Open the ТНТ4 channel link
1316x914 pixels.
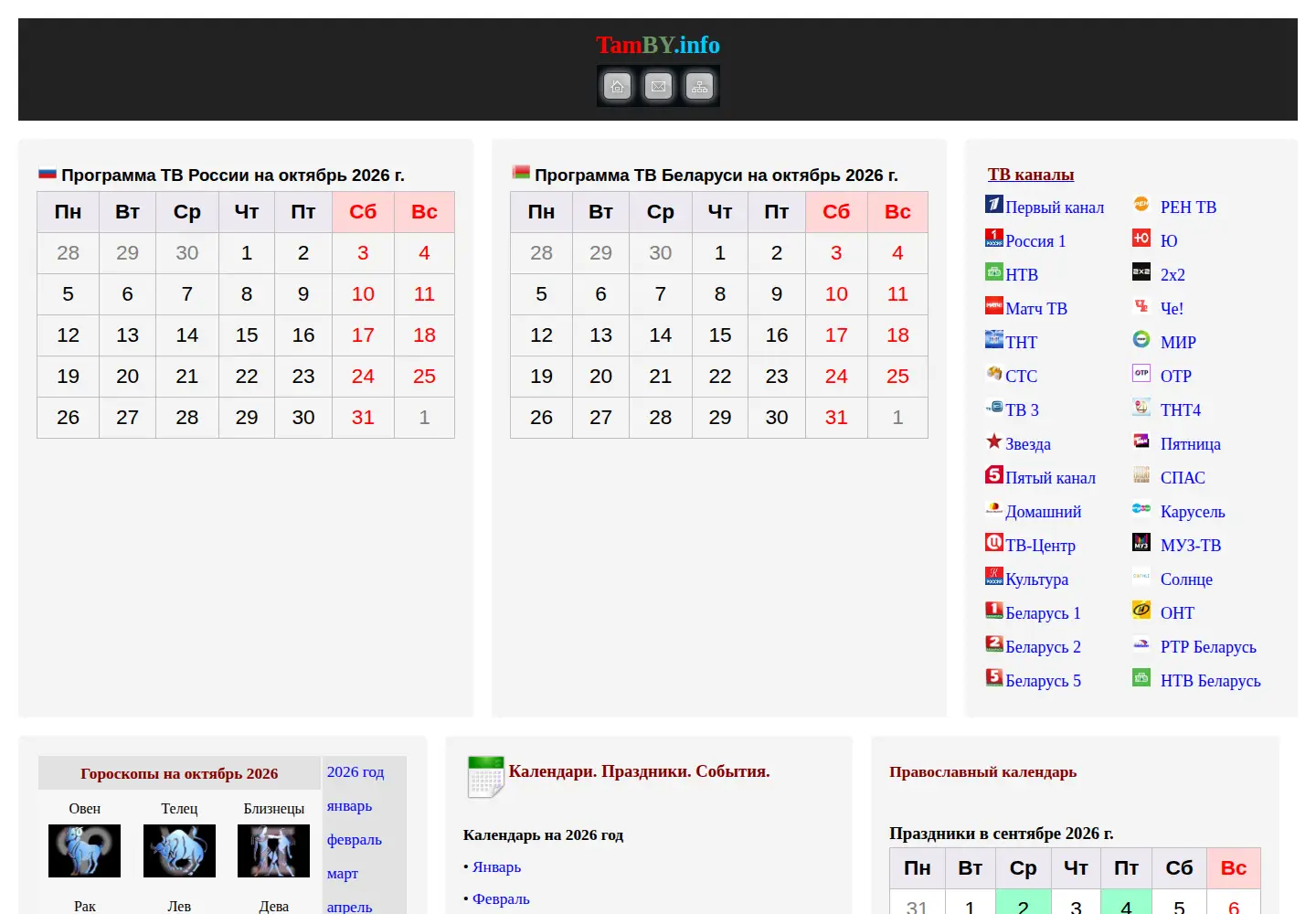[1181, 410]
